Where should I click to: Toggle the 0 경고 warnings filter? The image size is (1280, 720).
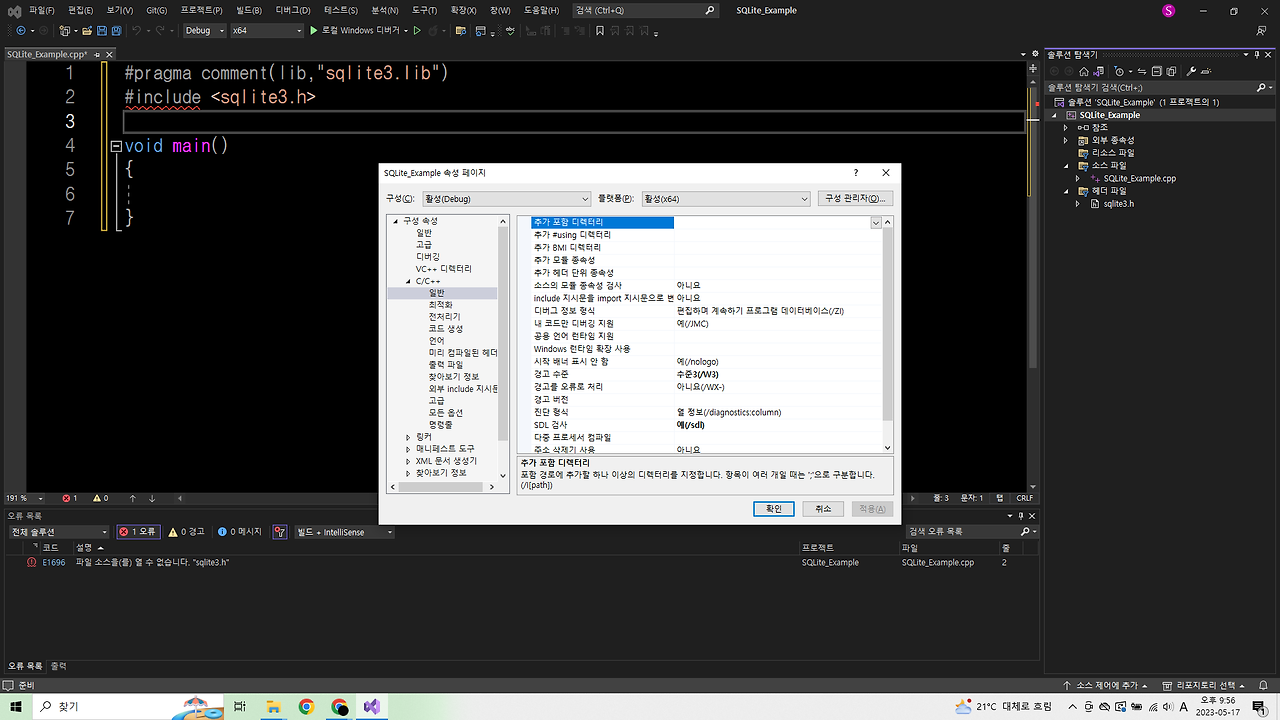pyautogui.click(x=186, y=532)
